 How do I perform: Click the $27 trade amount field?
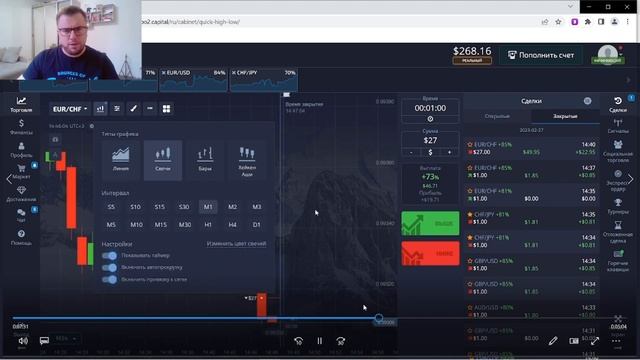[x=430, y=140]
